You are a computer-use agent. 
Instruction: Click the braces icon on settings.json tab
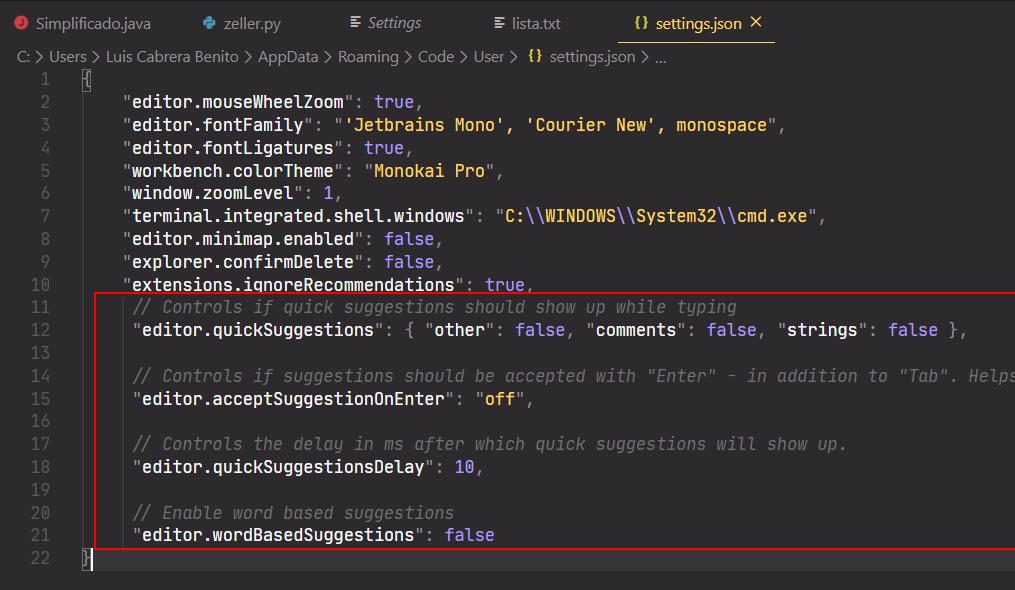pos(641,23)
